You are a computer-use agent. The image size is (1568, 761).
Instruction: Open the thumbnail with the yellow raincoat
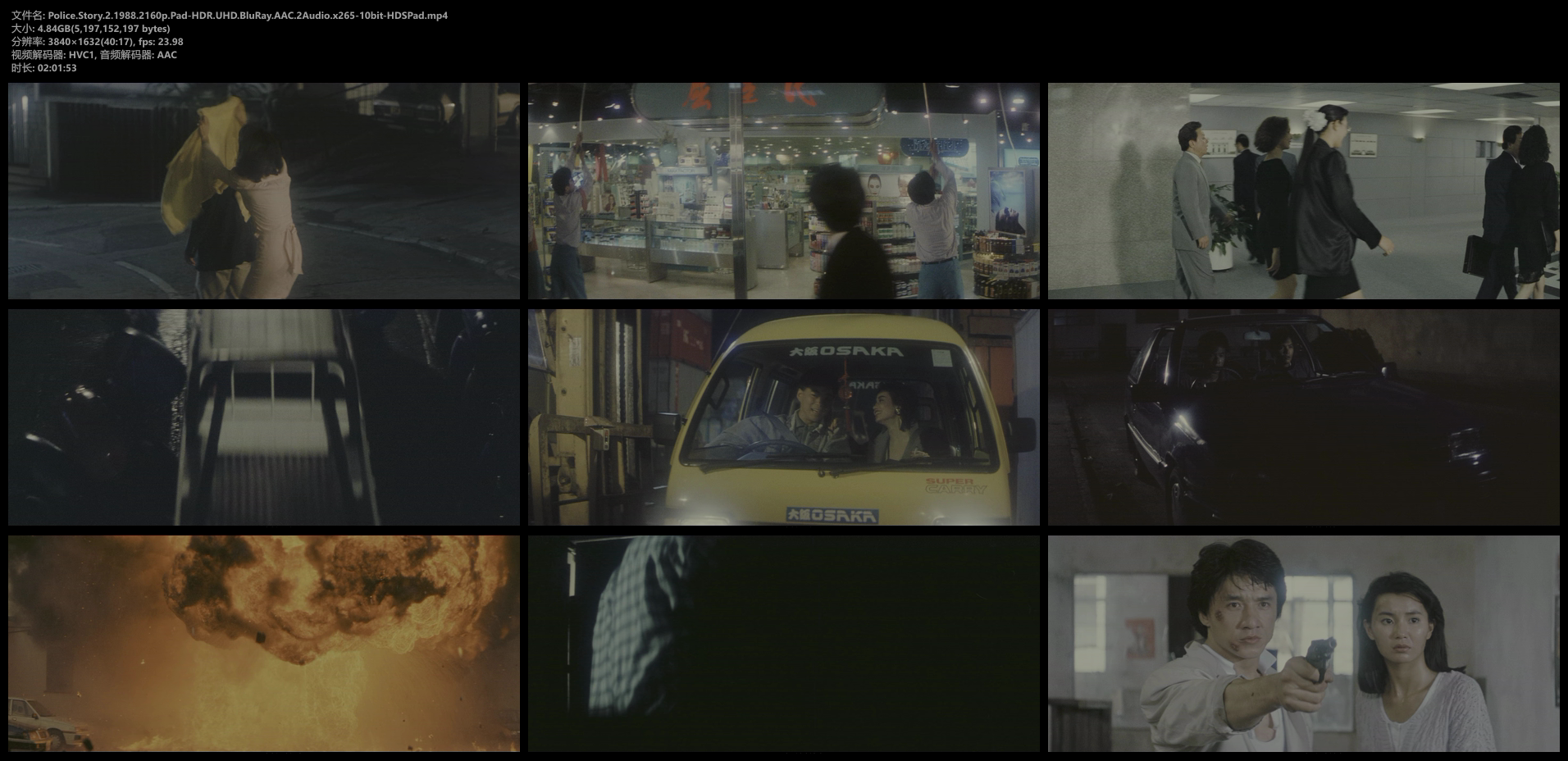263,190
